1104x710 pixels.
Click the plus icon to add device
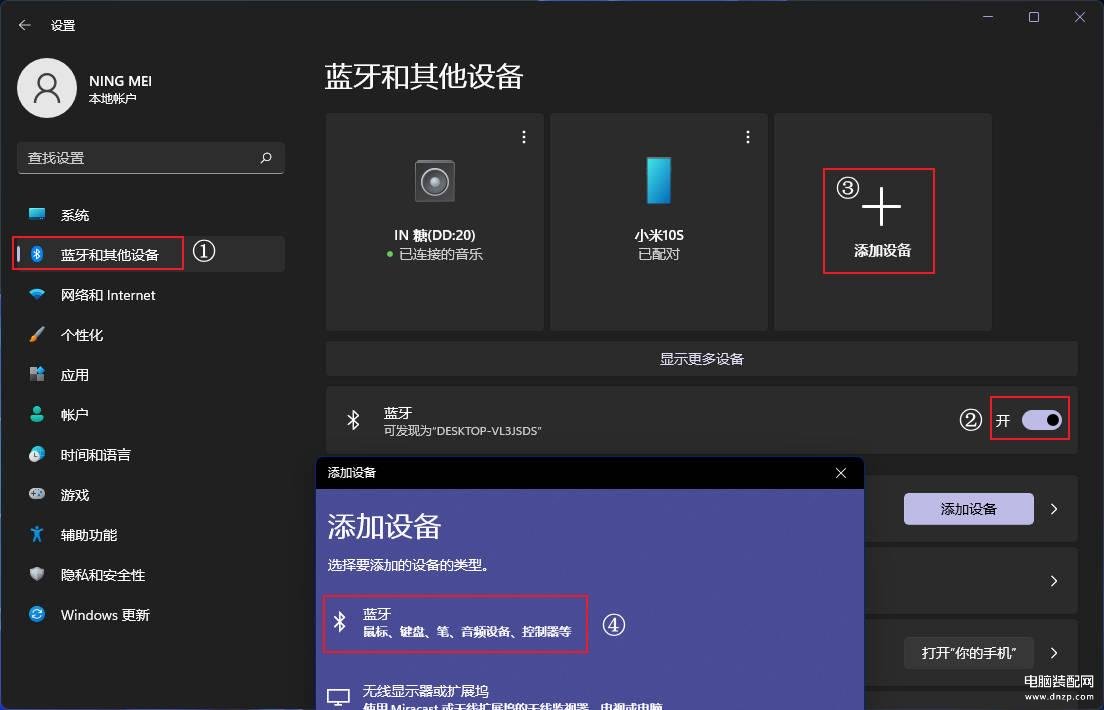(x=881, y=207)
